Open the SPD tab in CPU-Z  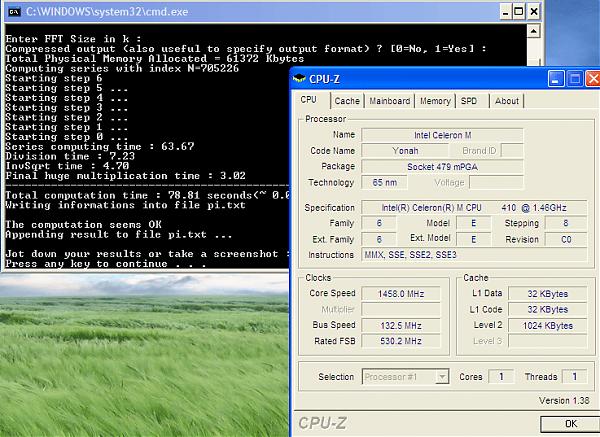469,101
